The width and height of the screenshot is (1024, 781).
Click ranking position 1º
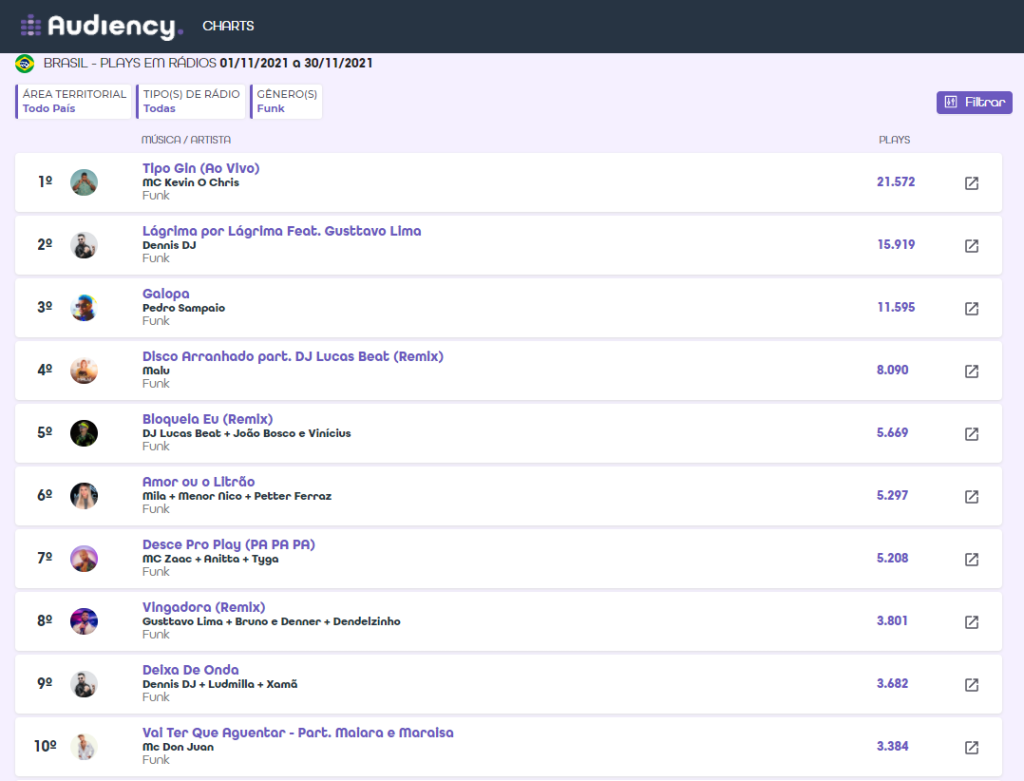[x=45, y=182]
